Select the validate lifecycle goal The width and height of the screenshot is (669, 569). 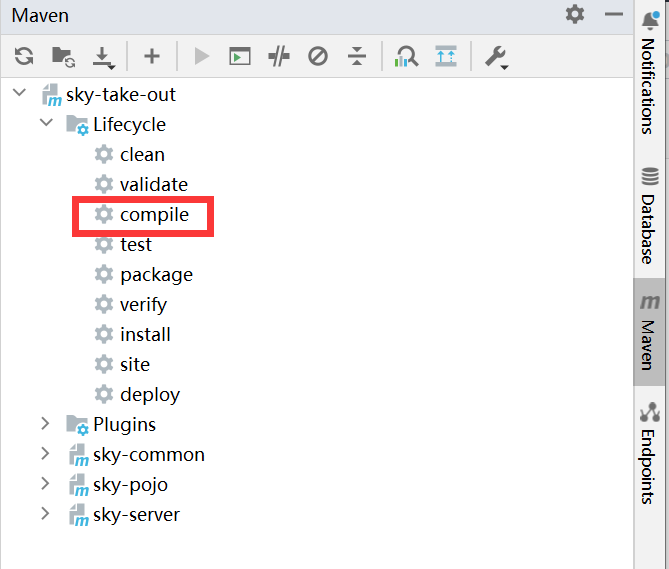141,184
